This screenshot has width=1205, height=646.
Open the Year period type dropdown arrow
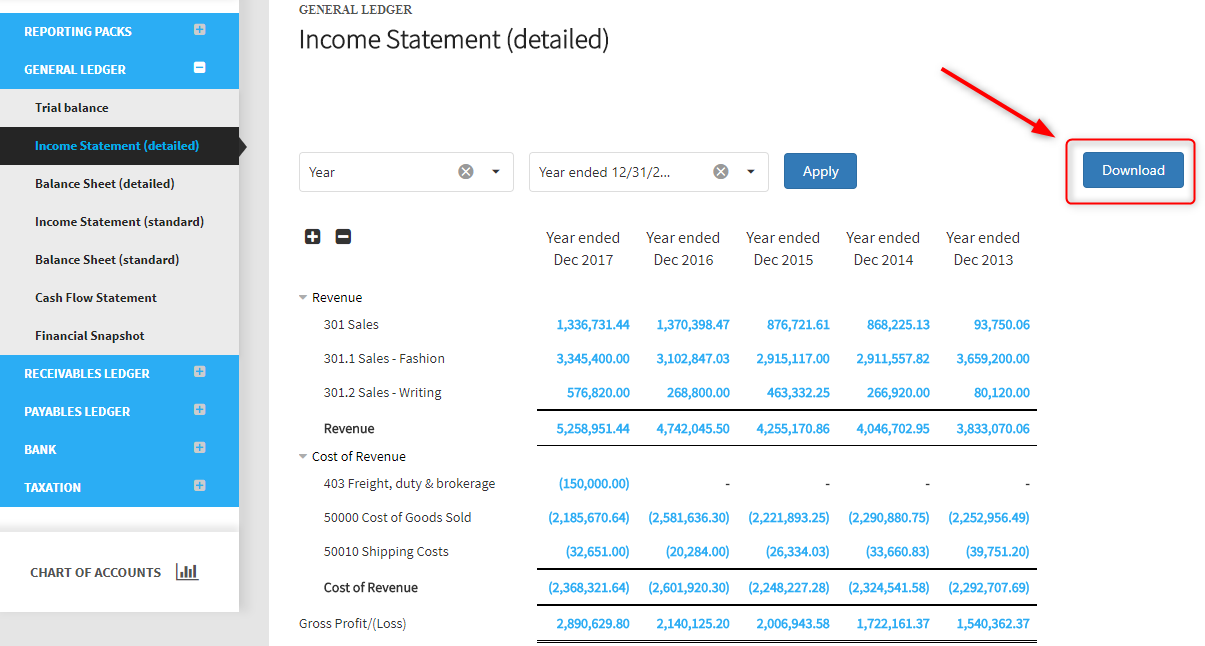pos(496,172)
